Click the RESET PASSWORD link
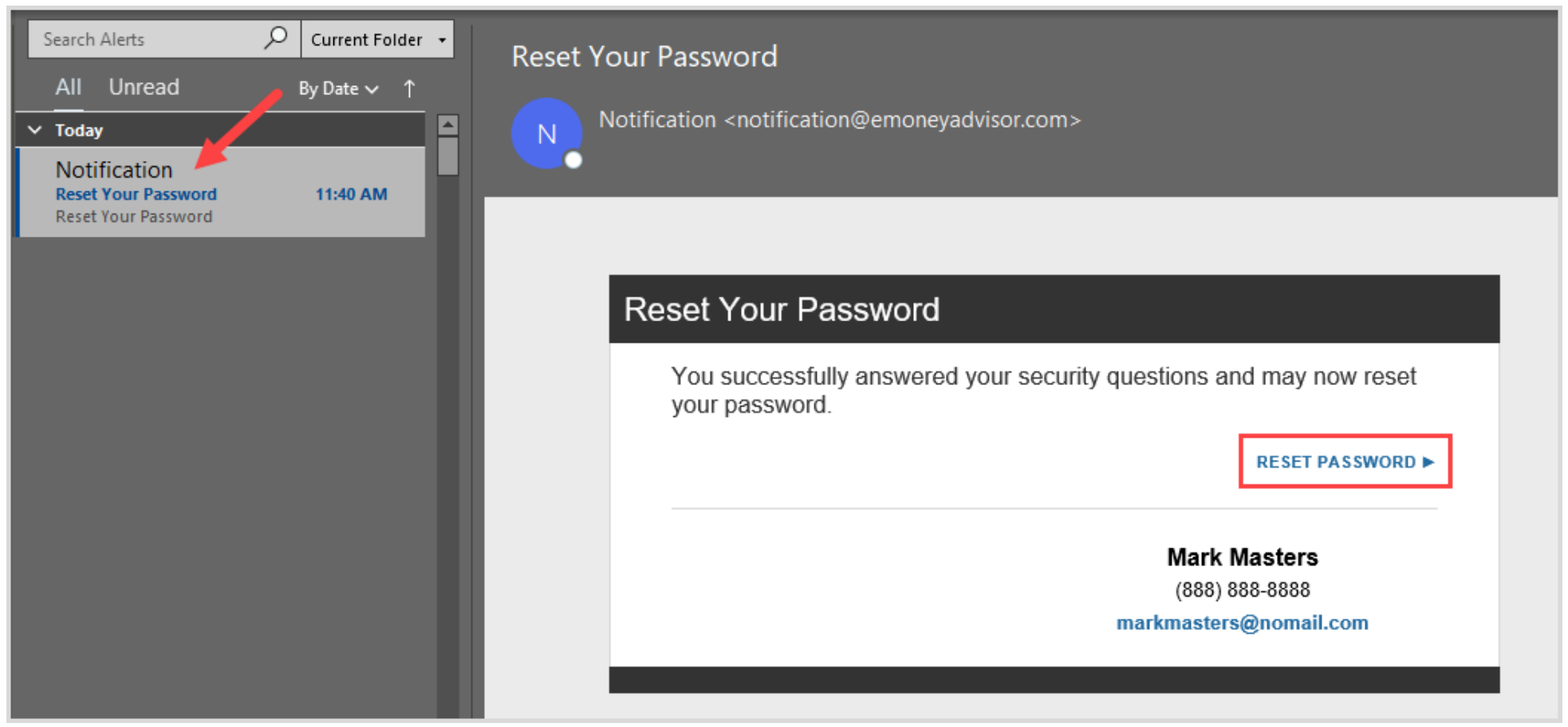The height and width of the screenshot is (727, 1568). [x=1345, y=462]
